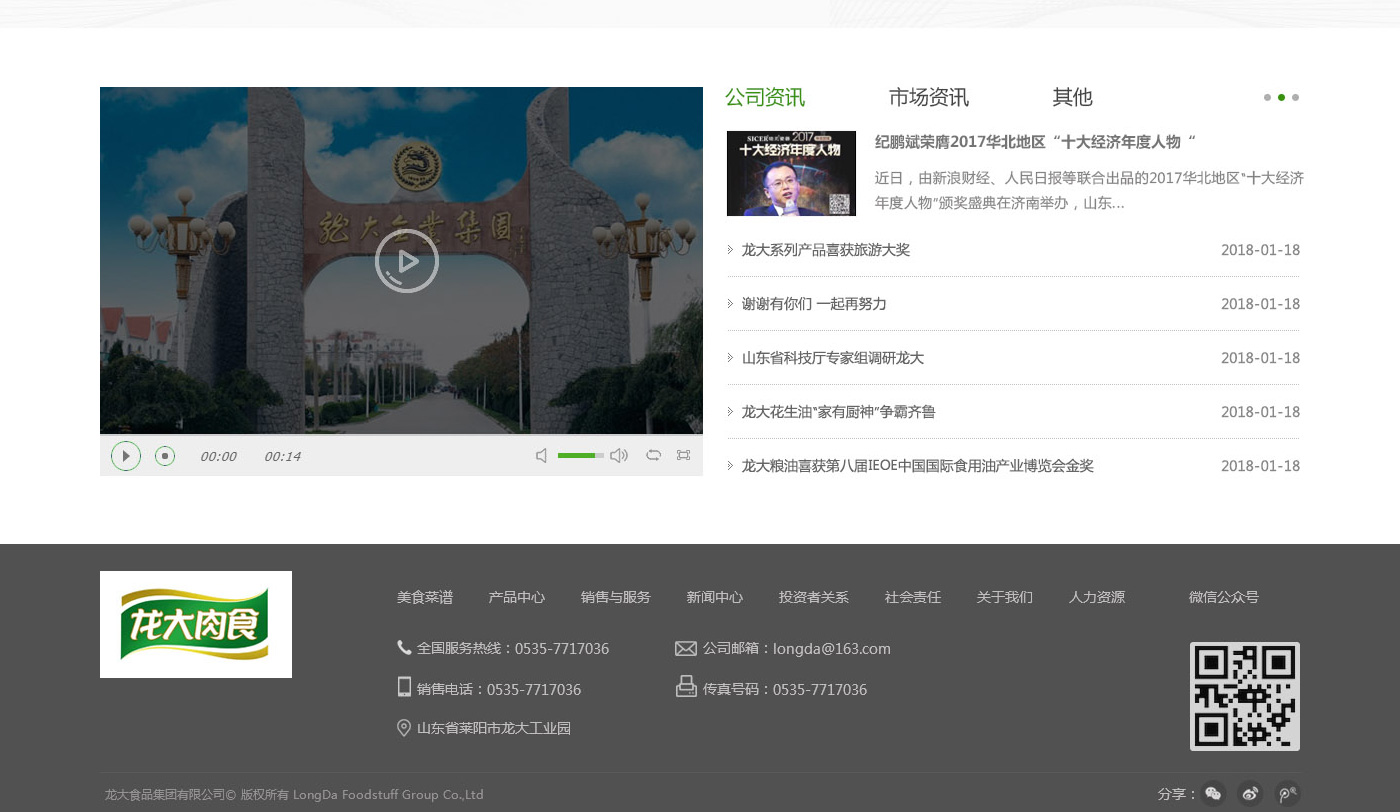The image size is (1400, 812).
Task: Open article 龙大系列产品喜获旅游大奖
Action: [825, 250]
